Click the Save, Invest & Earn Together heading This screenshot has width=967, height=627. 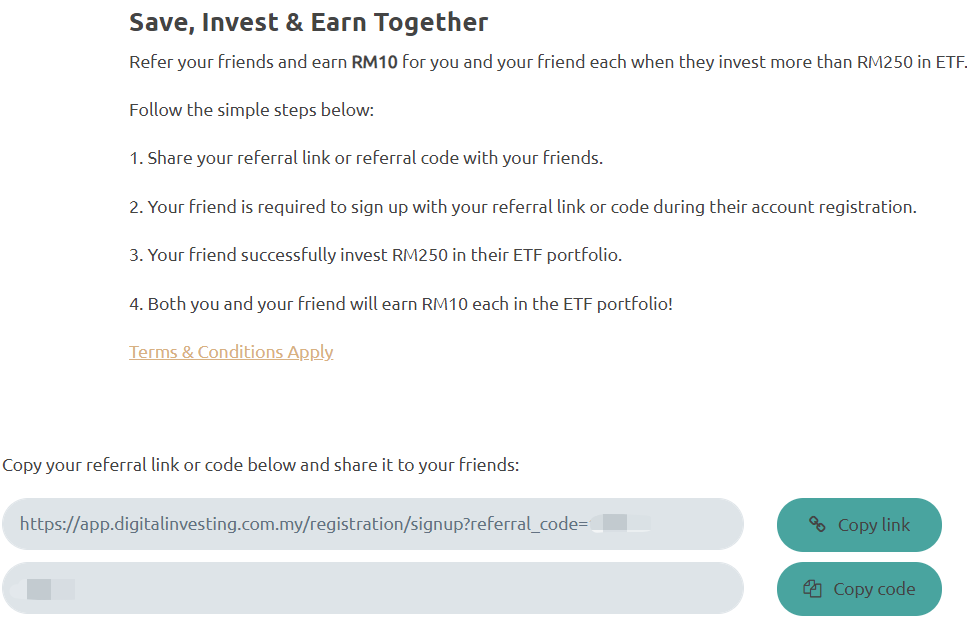click(308, 22)
